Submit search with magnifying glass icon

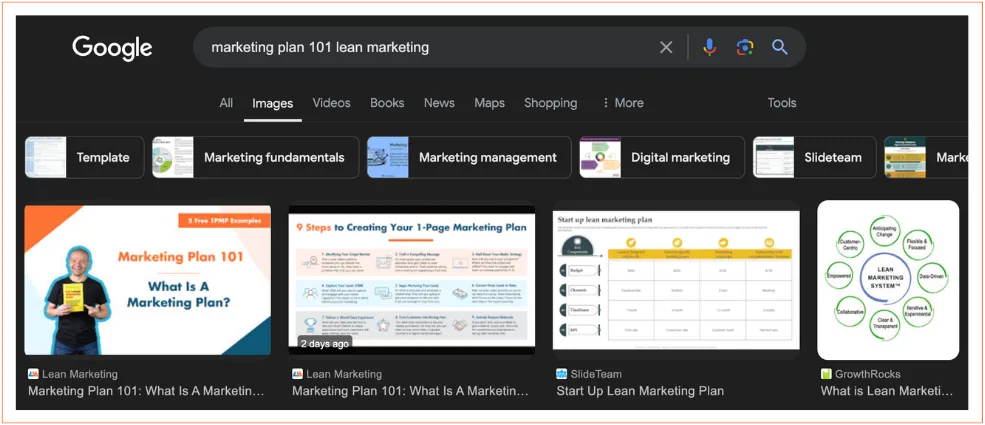[780, 47]
